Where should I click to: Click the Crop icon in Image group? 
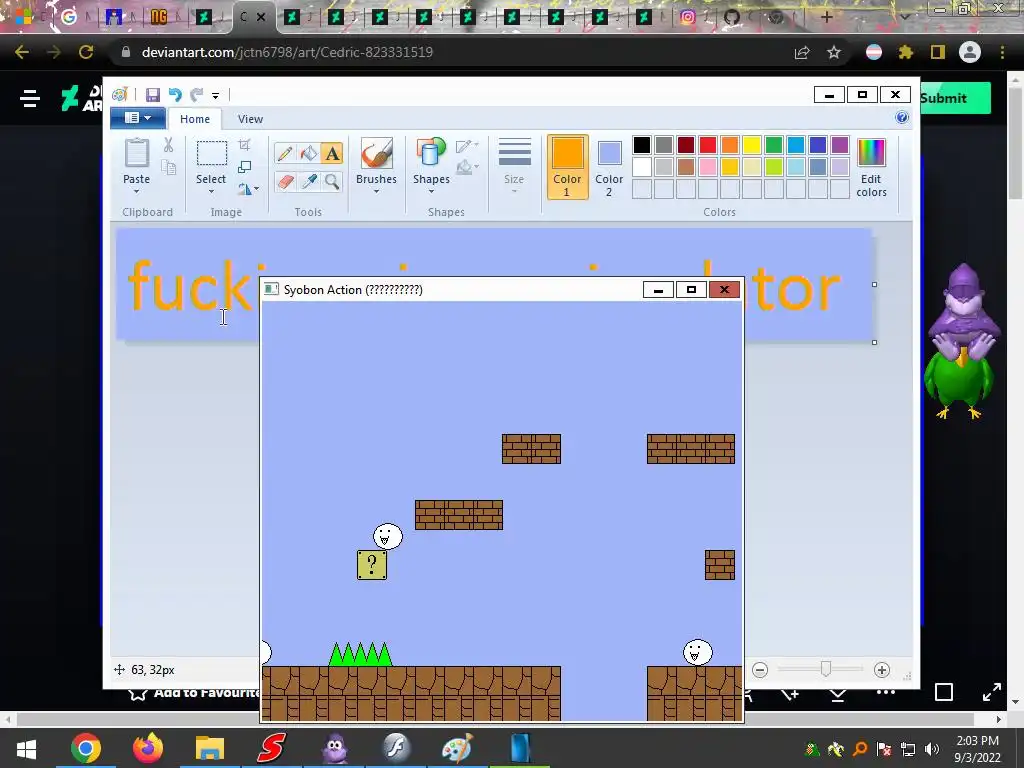pyautogui.click(x=244, y=145)
